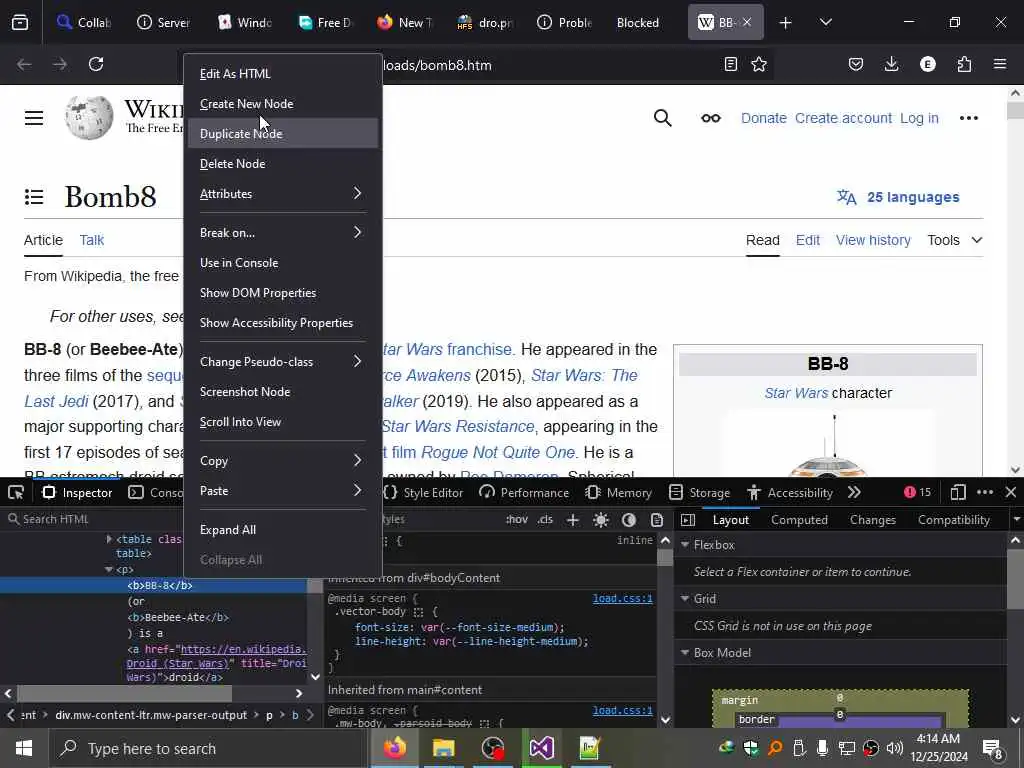This screenshot has width=1024, height=768.
Task: Open Firefox application hamburger menu
Action: point(1000,64)
